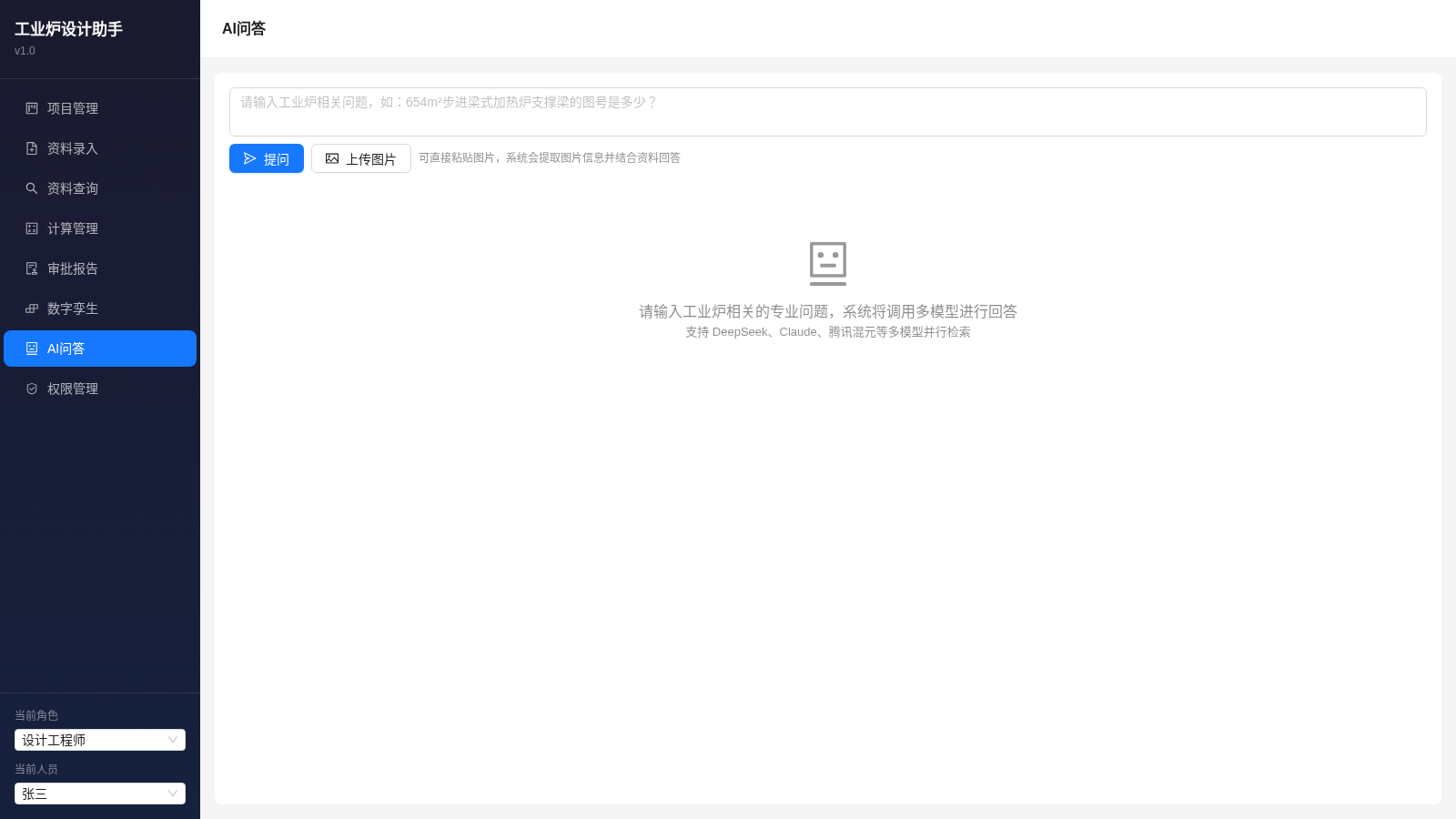The image size is (1456, 819).
Task: Click the AI问答 page header title
Action: 244,28
